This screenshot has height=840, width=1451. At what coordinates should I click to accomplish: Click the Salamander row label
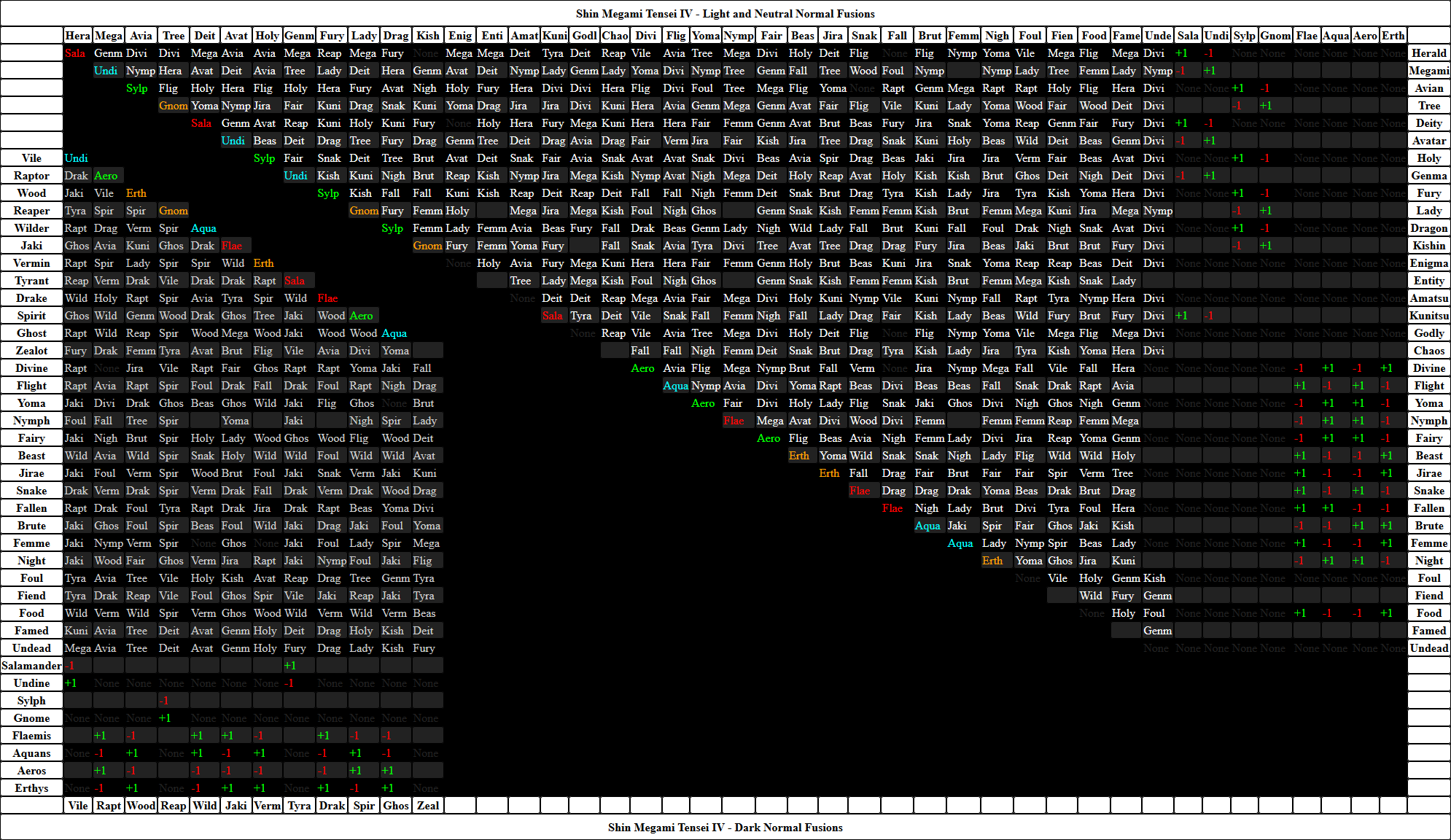(31, 665)
